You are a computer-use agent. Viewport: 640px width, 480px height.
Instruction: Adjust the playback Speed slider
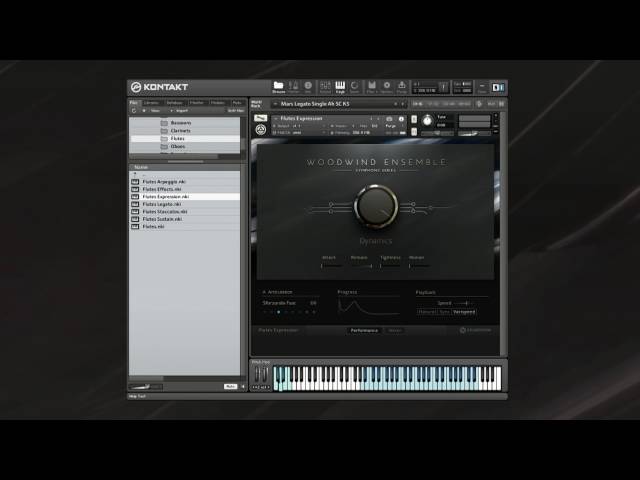(x=463, y=303)
